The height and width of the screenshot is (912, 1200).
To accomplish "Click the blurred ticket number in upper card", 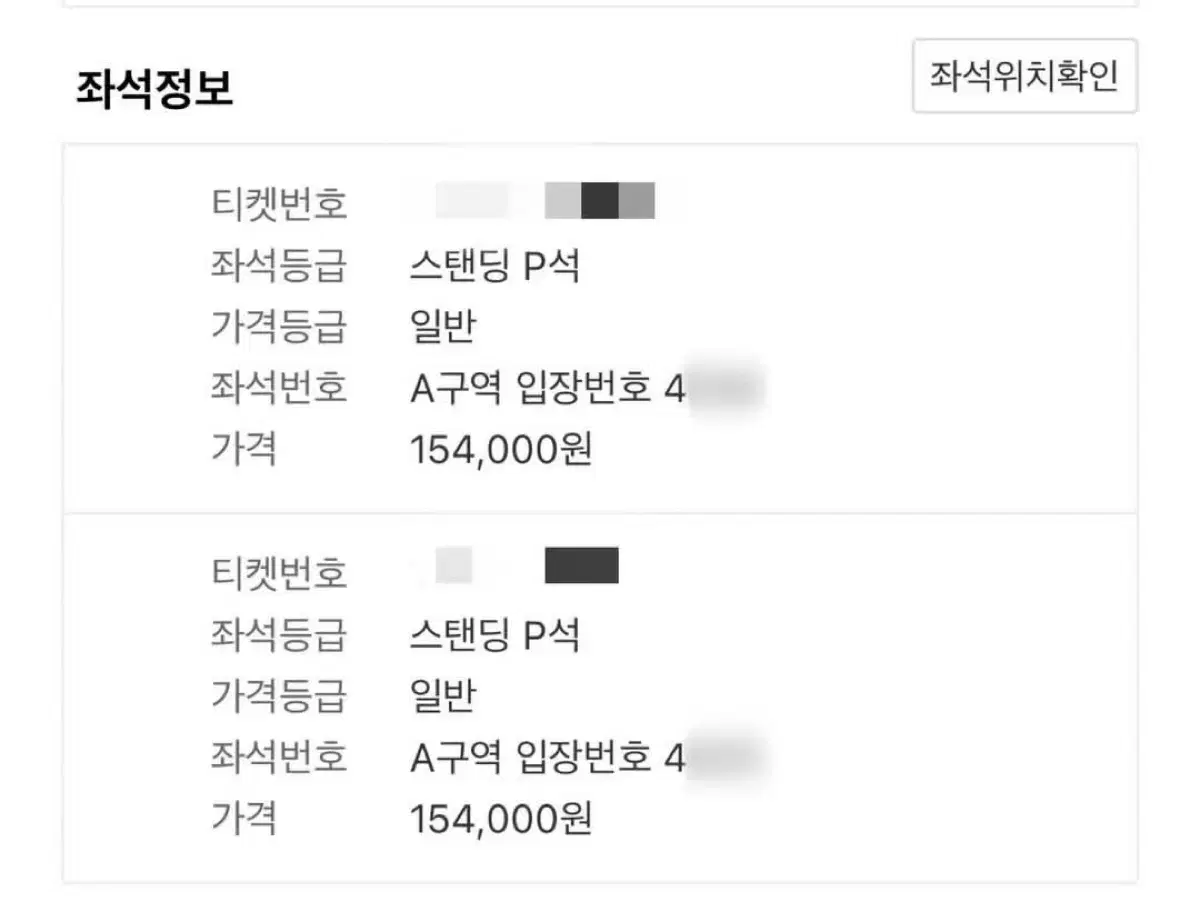I will pos(545,201).
